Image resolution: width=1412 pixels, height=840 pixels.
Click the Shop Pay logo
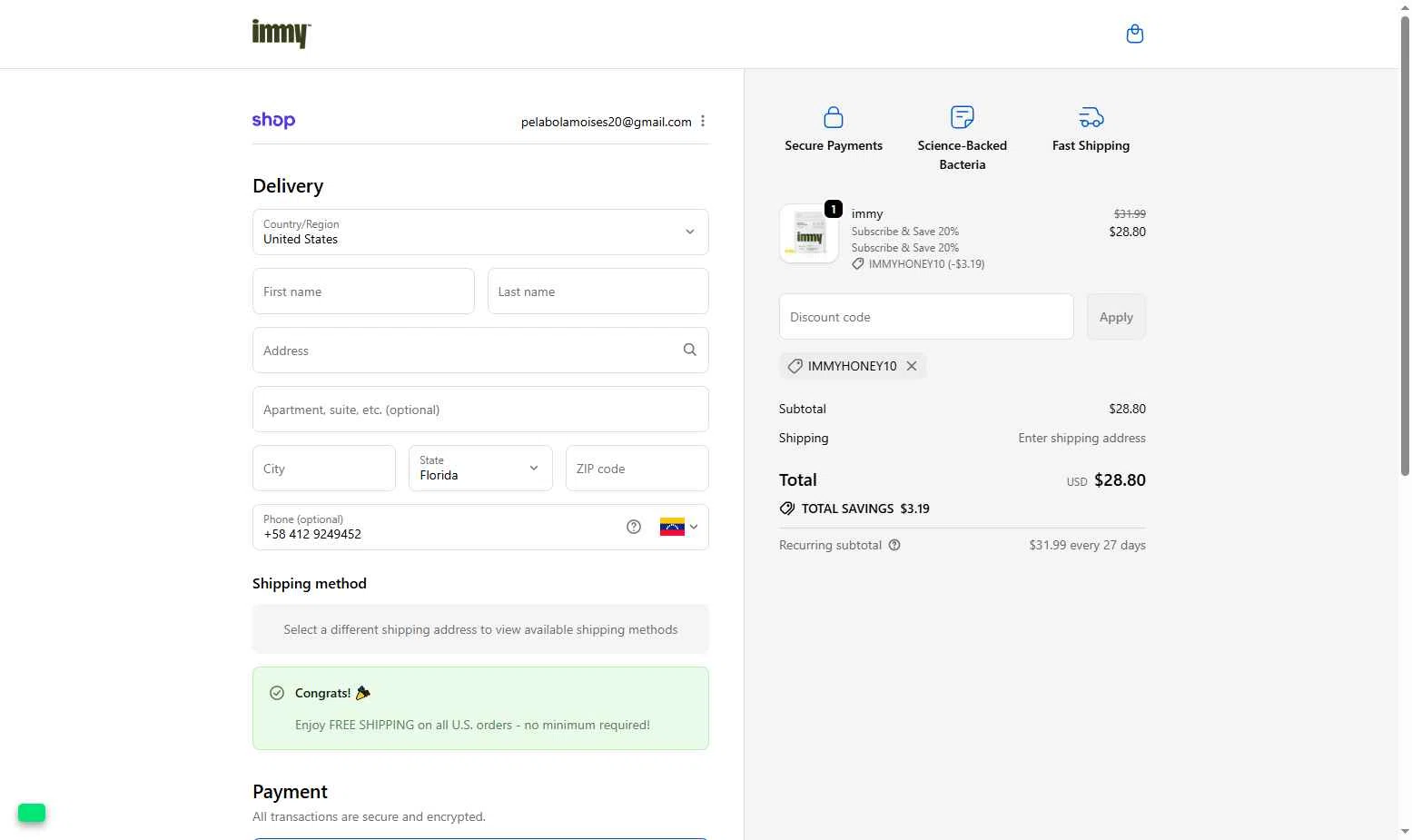pos(273,120)
